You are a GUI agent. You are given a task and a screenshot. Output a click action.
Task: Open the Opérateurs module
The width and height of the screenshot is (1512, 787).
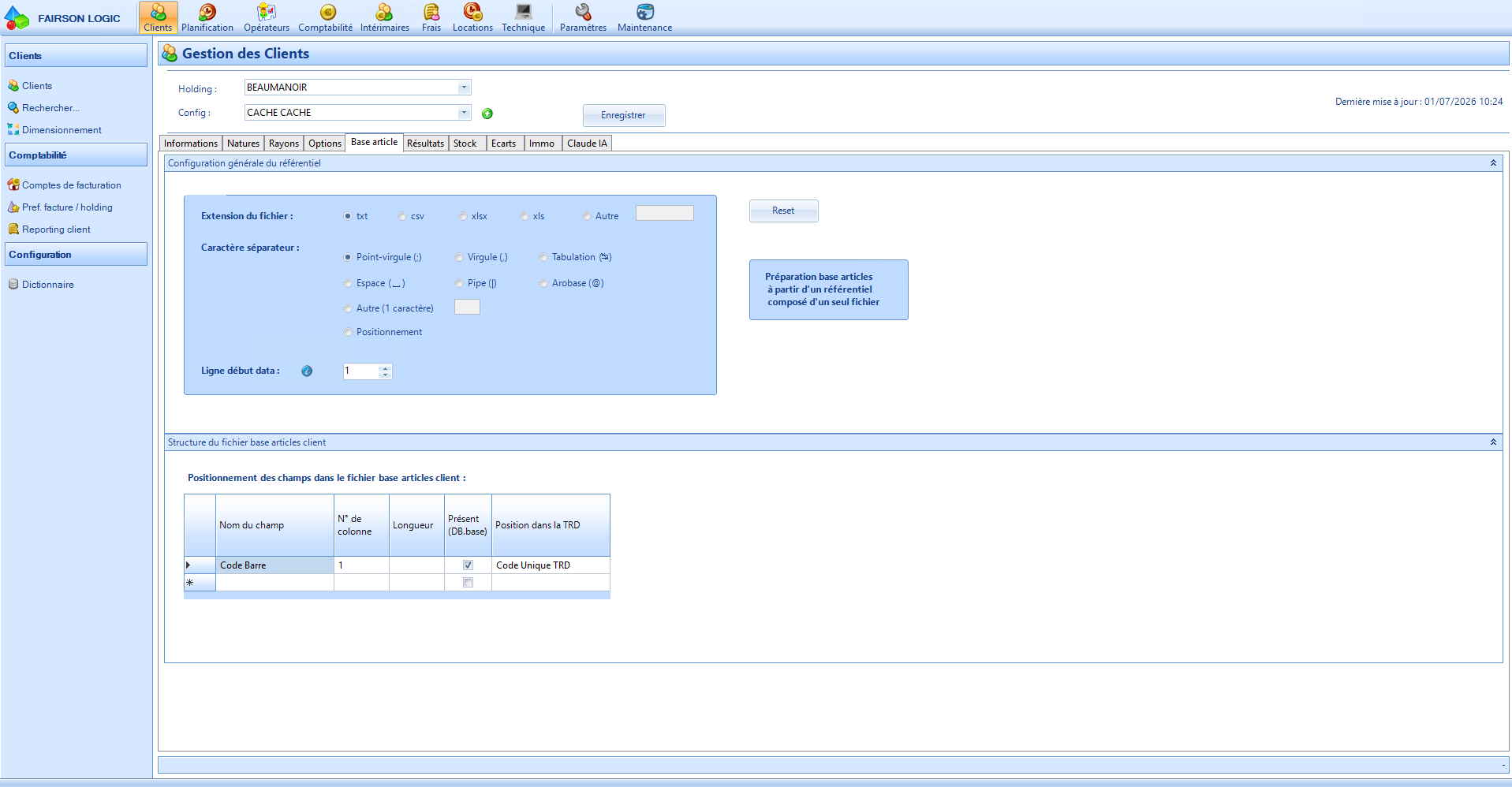tap(267, 17)
